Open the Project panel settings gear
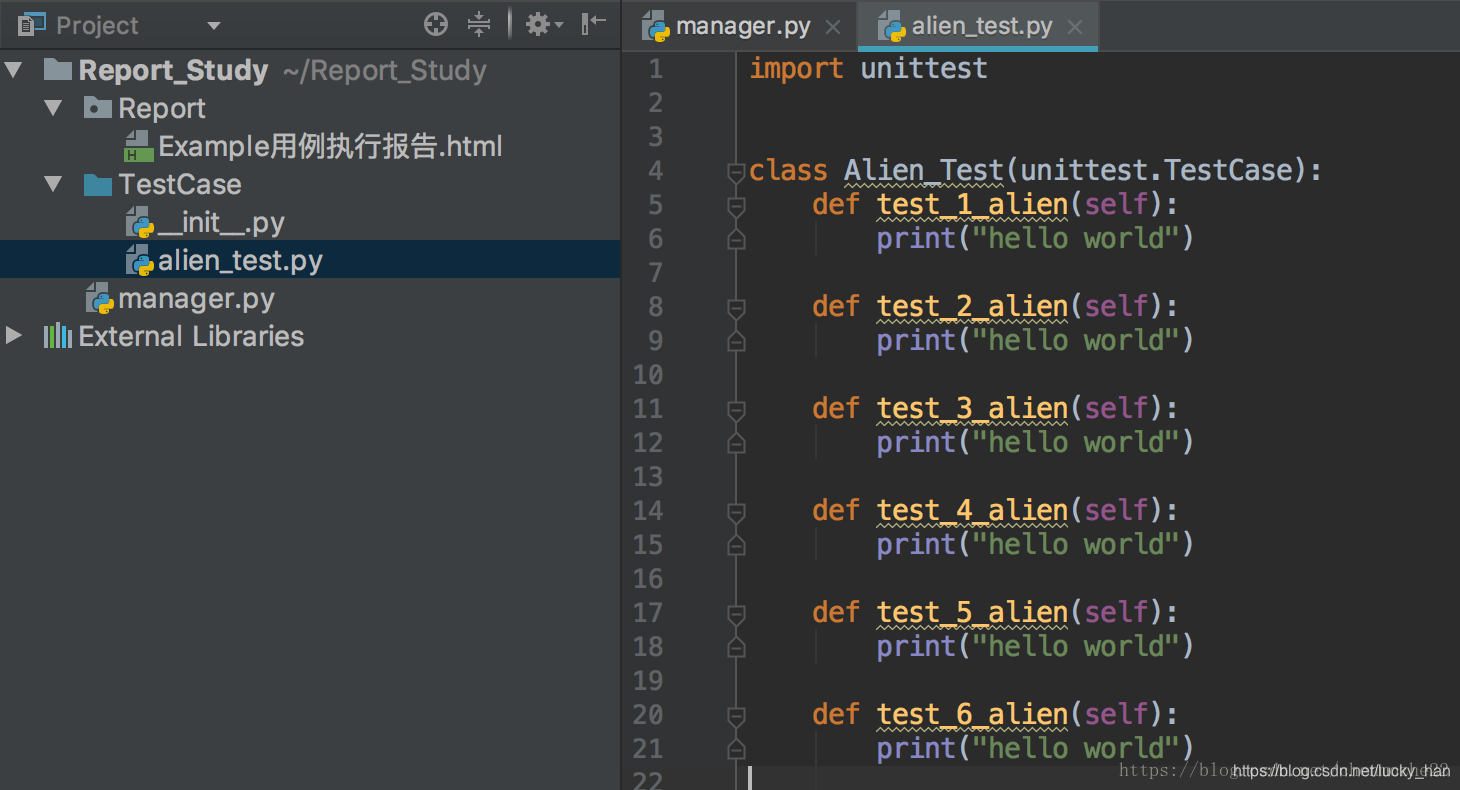Screen dimensions: 1460x790 click(x=538, y=24)
